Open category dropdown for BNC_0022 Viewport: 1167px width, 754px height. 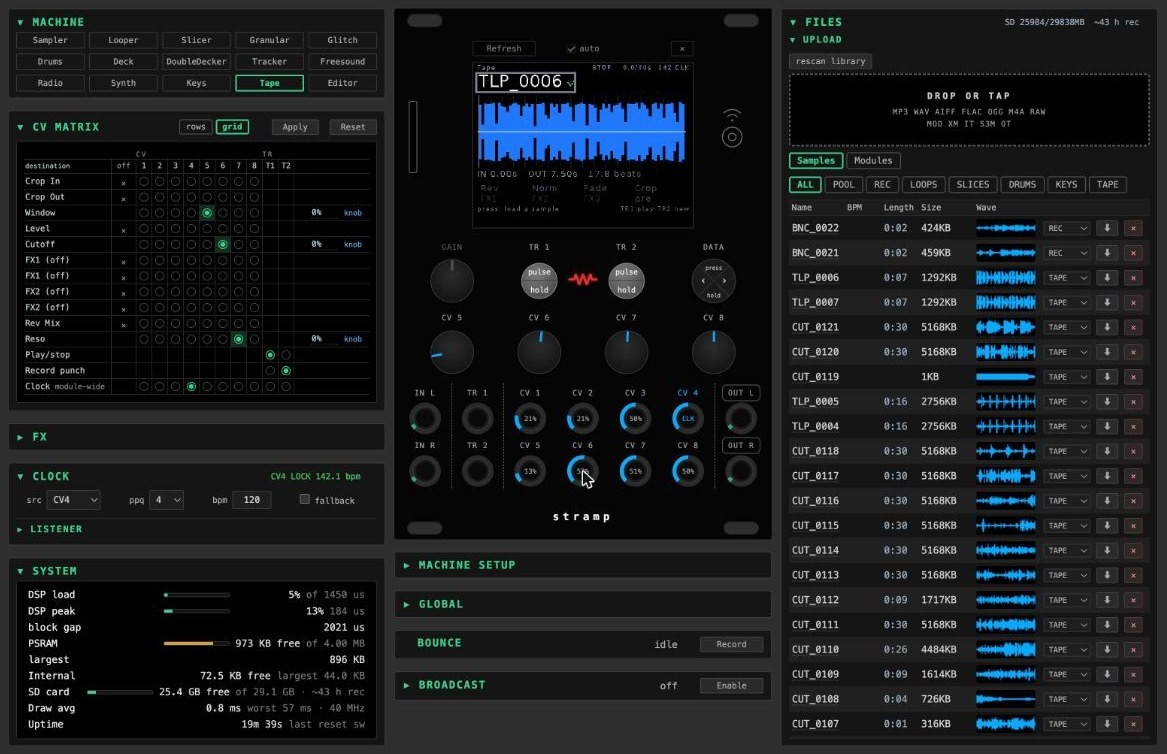point(1067,229)
